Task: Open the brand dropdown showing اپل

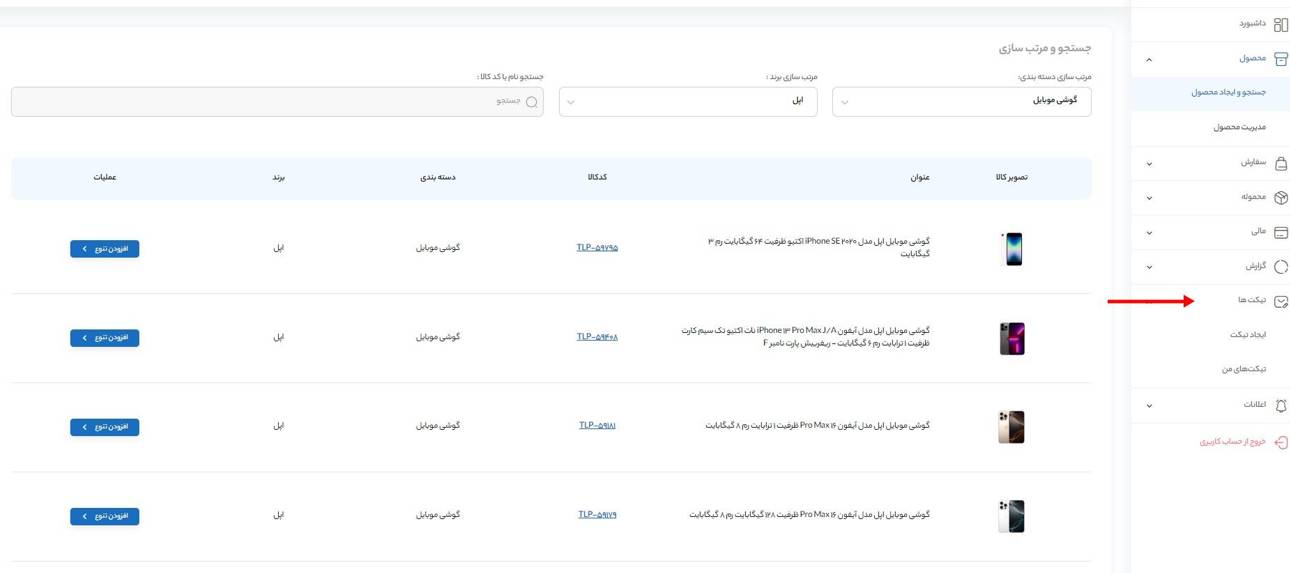Action: click(688, 101)
